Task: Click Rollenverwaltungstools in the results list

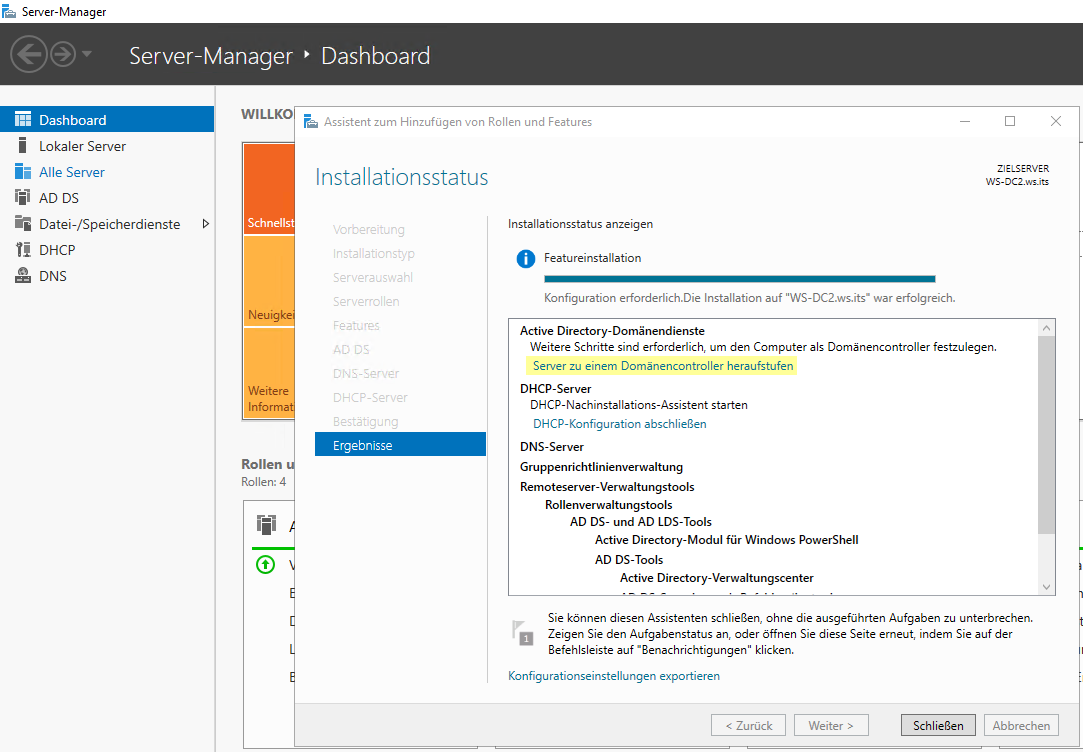Action: pos(608,505)
